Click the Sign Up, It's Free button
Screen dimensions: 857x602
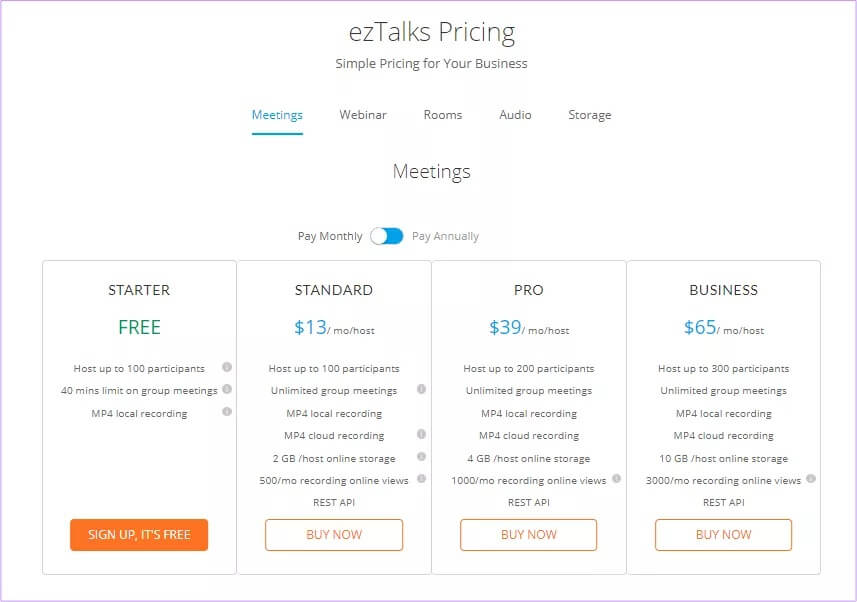(x=139, y=534)
